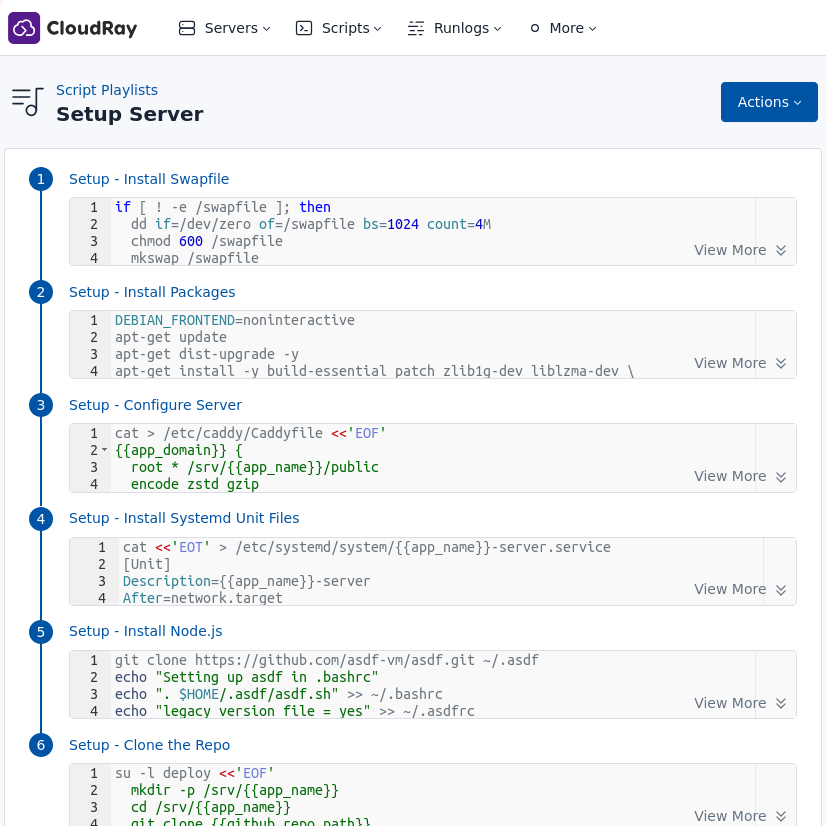Open Setup - Install Node.js script link
This screenshot has height=826, width=826.
pos(145,631)
